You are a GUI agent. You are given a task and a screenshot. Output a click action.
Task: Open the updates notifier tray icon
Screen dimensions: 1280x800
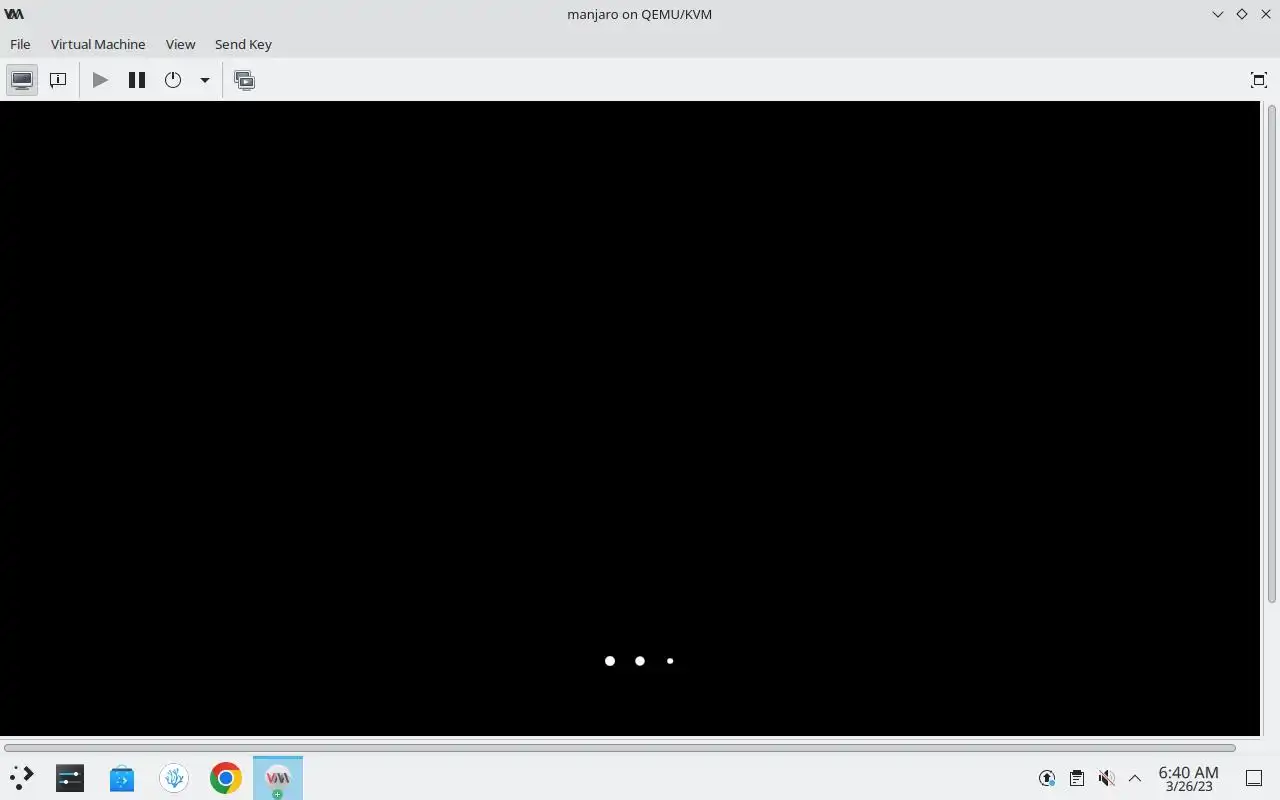tap(1047, 778)
